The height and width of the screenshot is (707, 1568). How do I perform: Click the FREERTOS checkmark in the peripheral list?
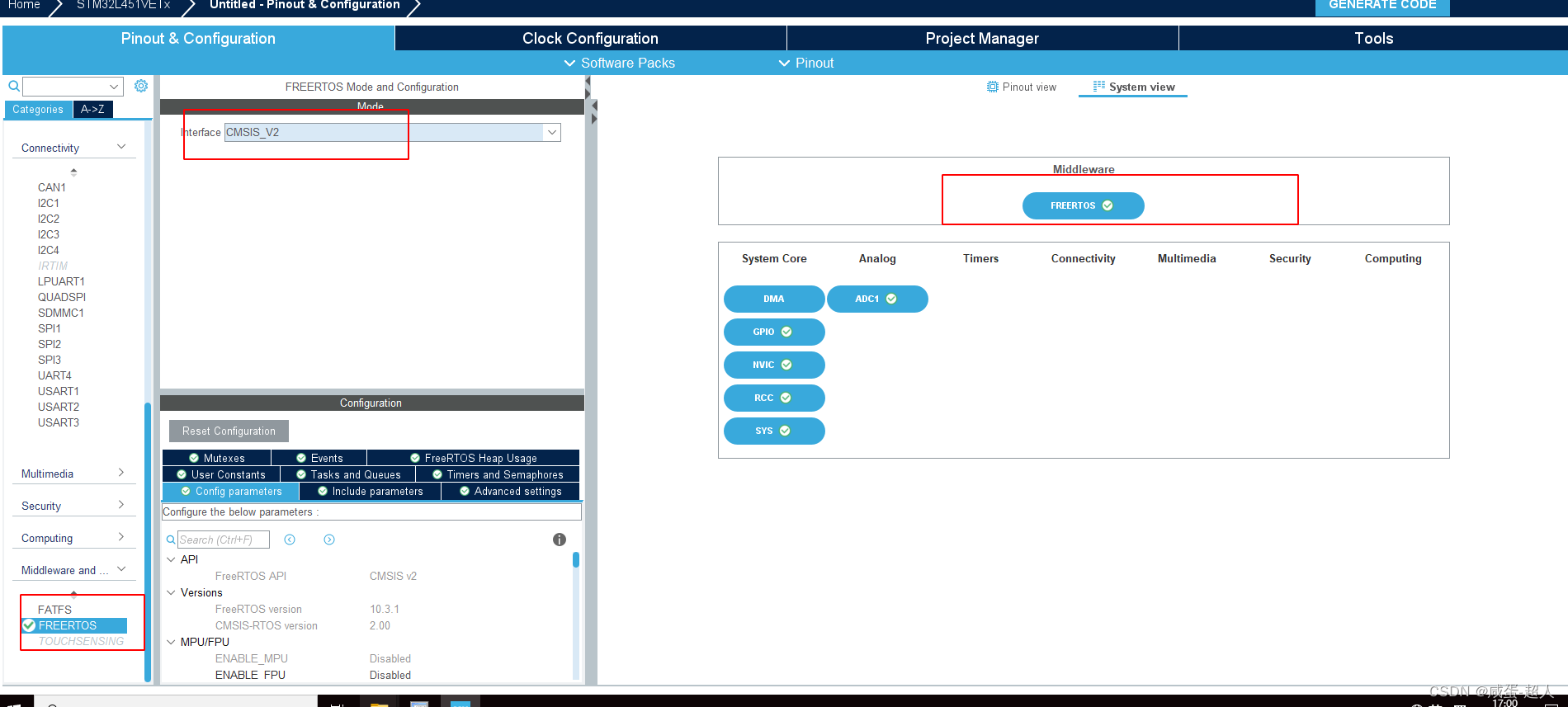point(29,625)
